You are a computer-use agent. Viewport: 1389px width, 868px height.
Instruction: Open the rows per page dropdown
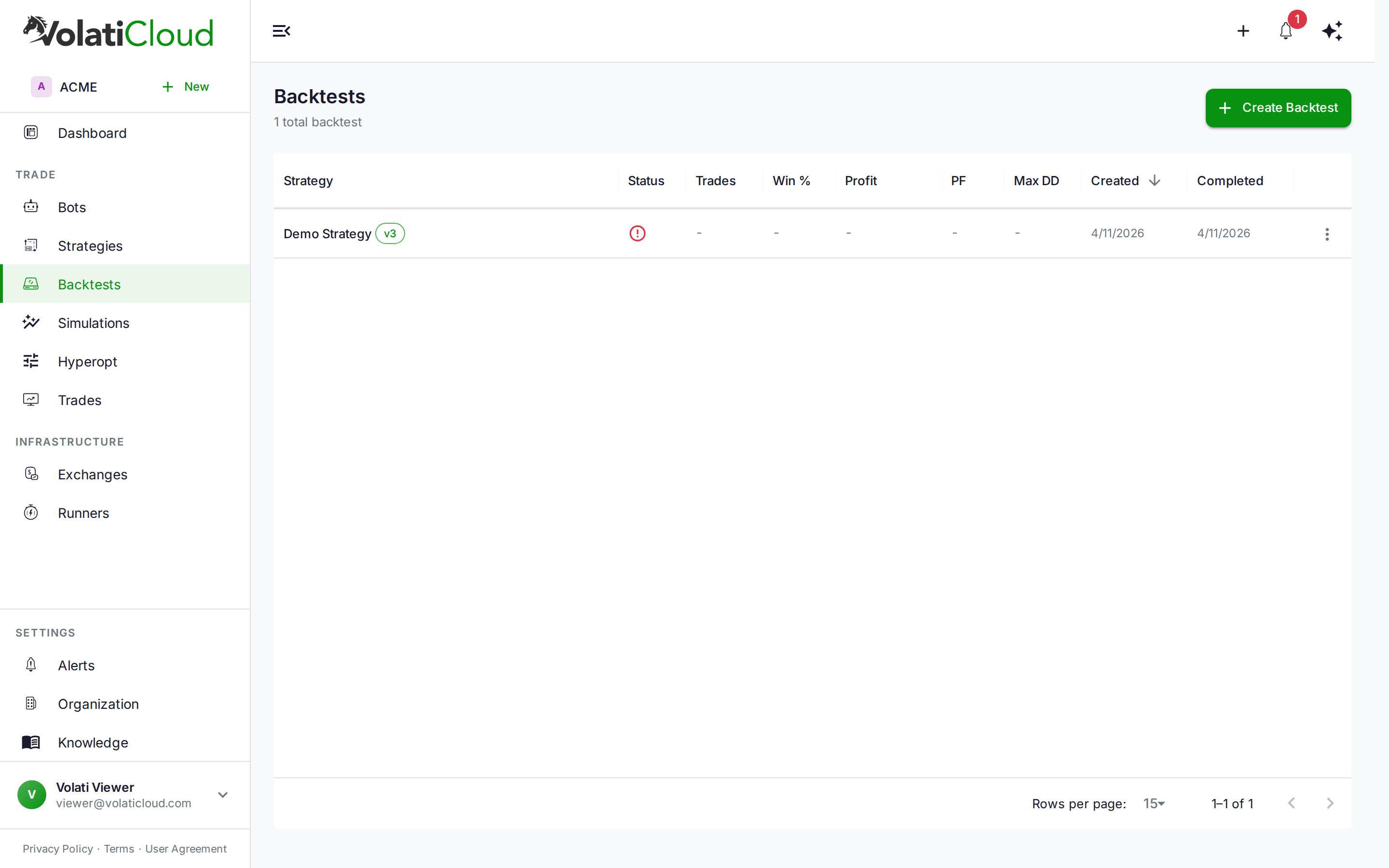(x=1154, y=804)
